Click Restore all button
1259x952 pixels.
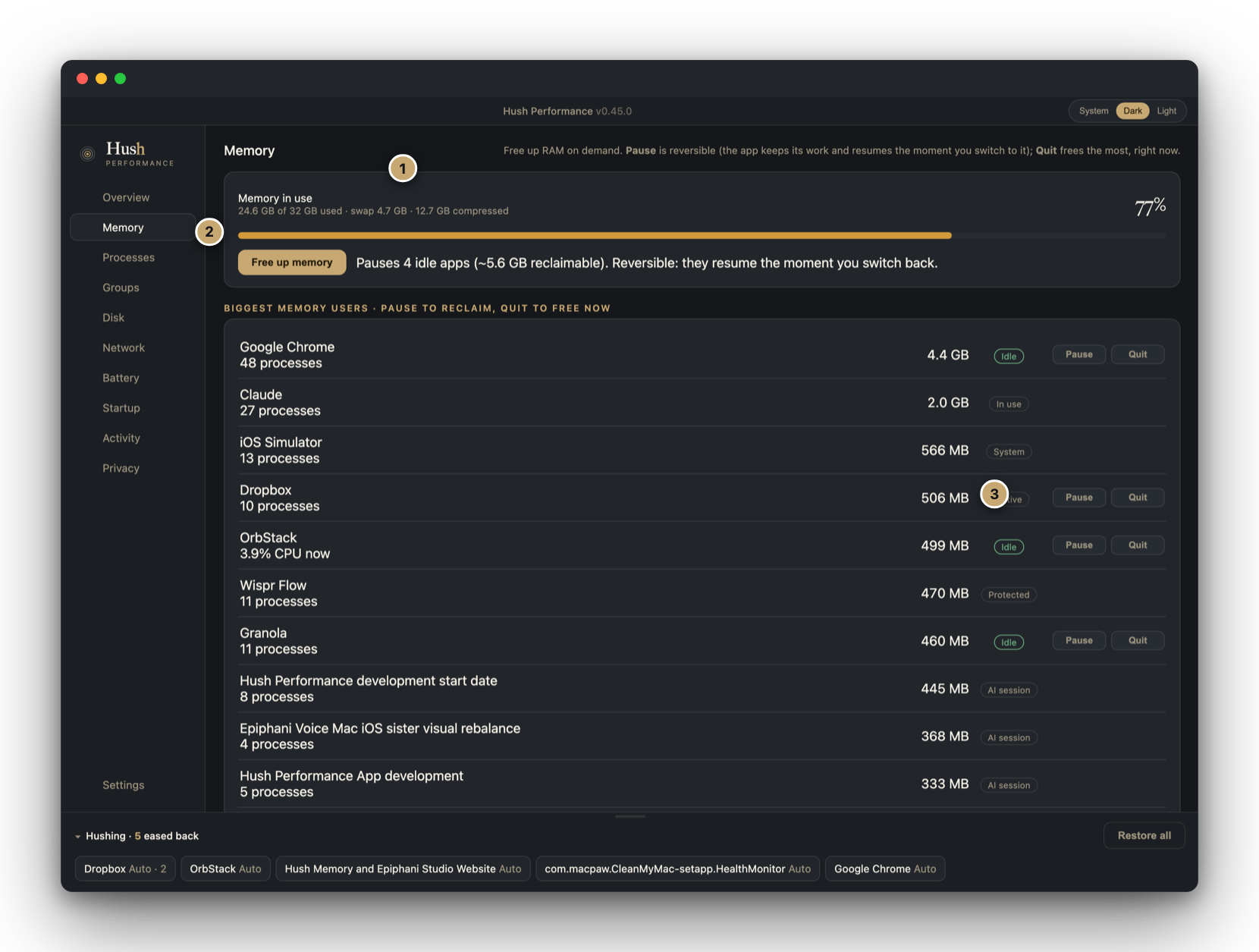pyautogui.click(x=1144, y=836)
